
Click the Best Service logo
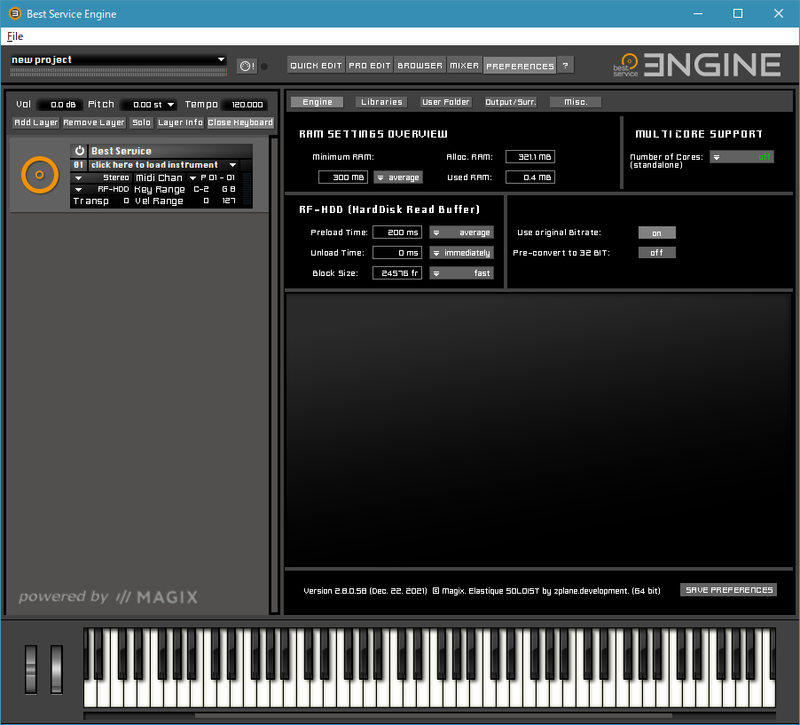627,64
